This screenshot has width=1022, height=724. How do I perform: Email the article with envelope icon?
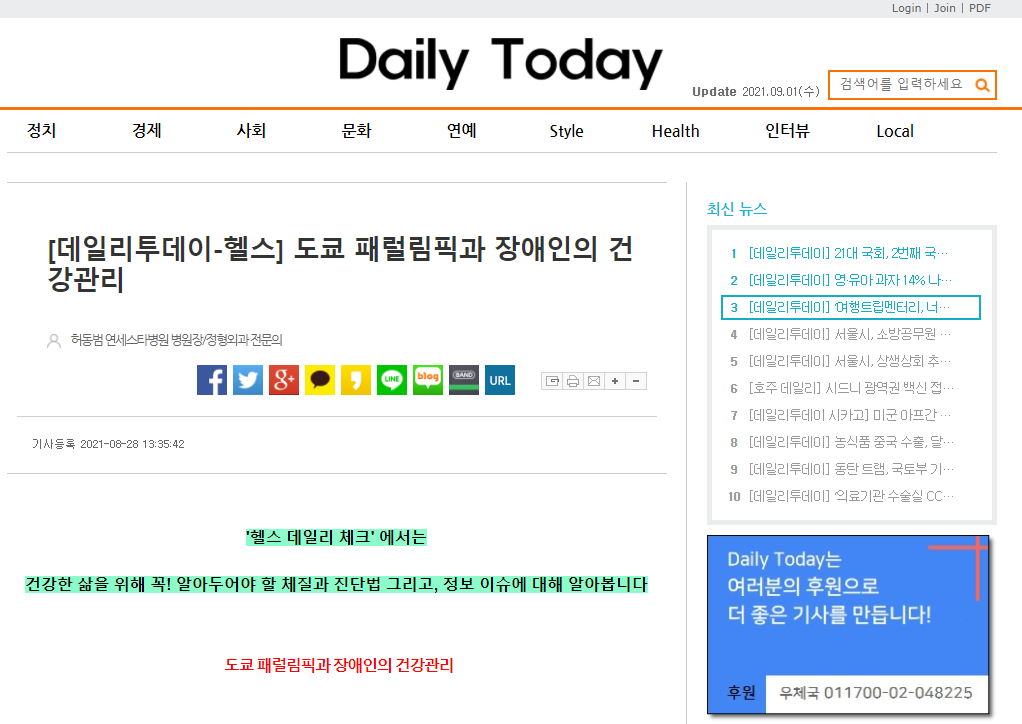pos(594,381)
